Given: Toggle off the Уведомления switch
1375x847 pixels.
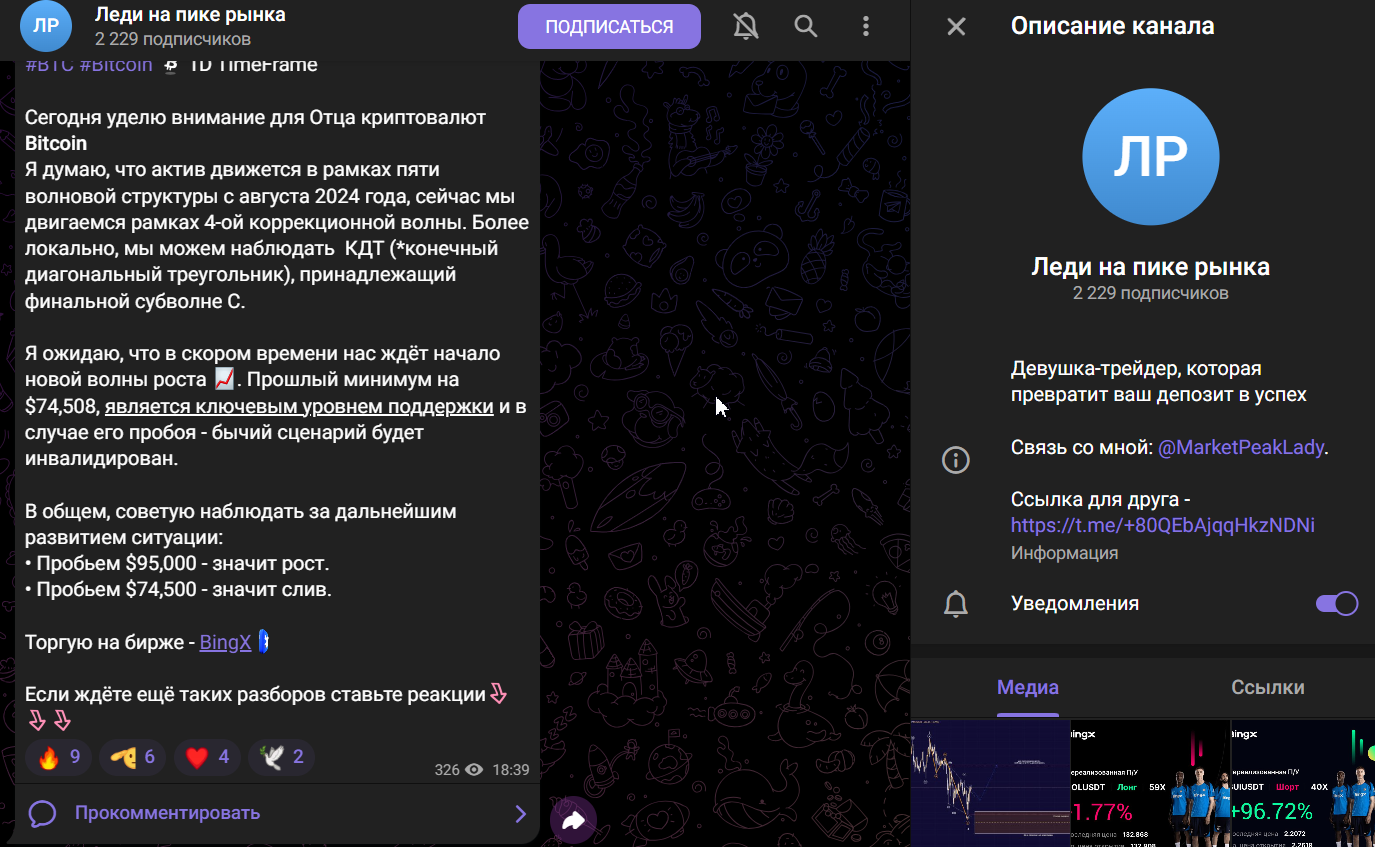Looking at the screenshot, I should pos(1336,603).
